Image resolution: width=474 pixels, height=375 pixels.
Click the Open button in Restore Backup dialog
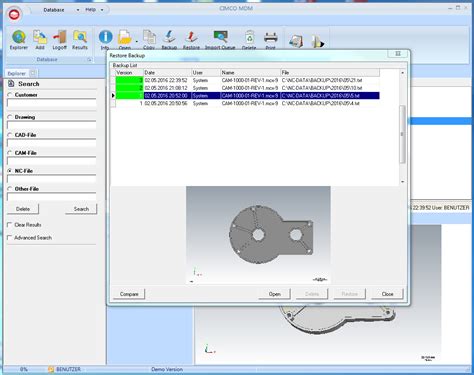[x=274, y=294]
